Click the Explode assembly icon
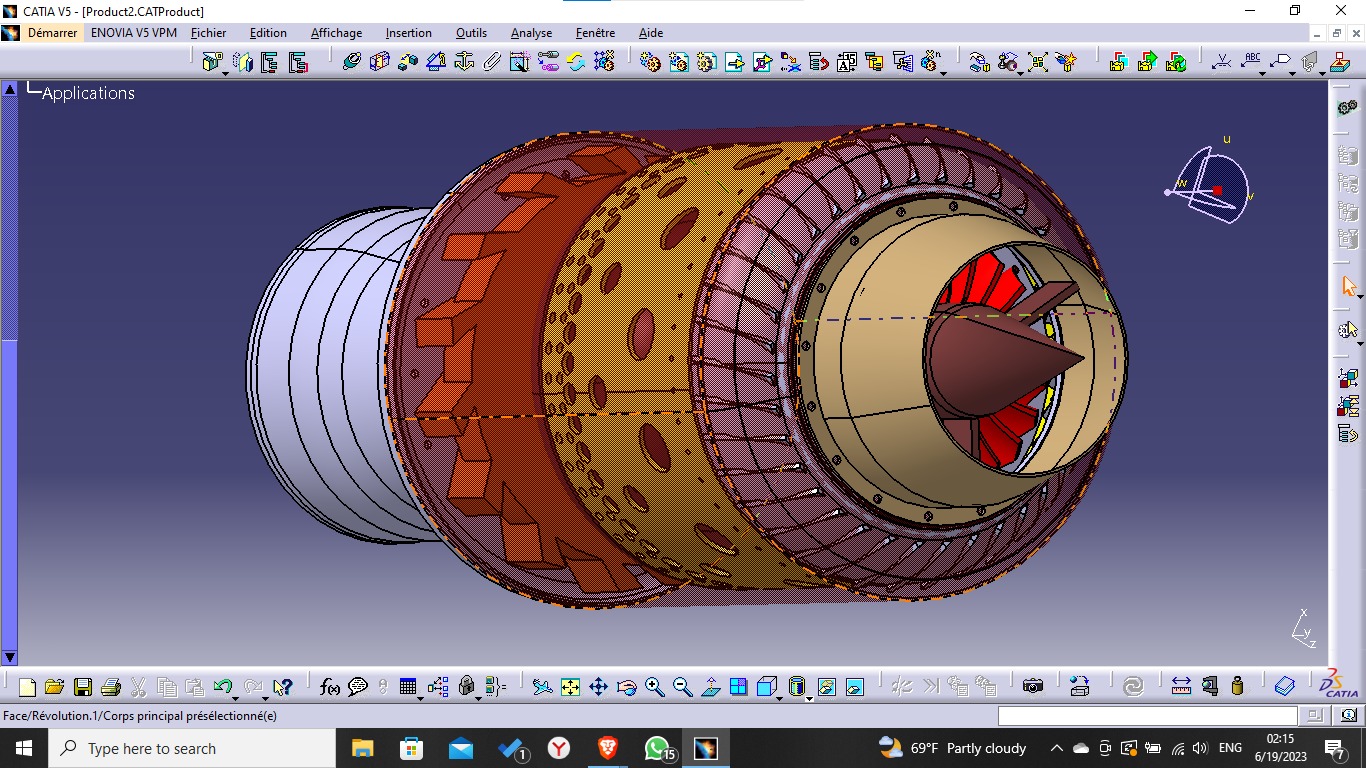Viewport: 1366px width, 768px height. coord(1038,62)
